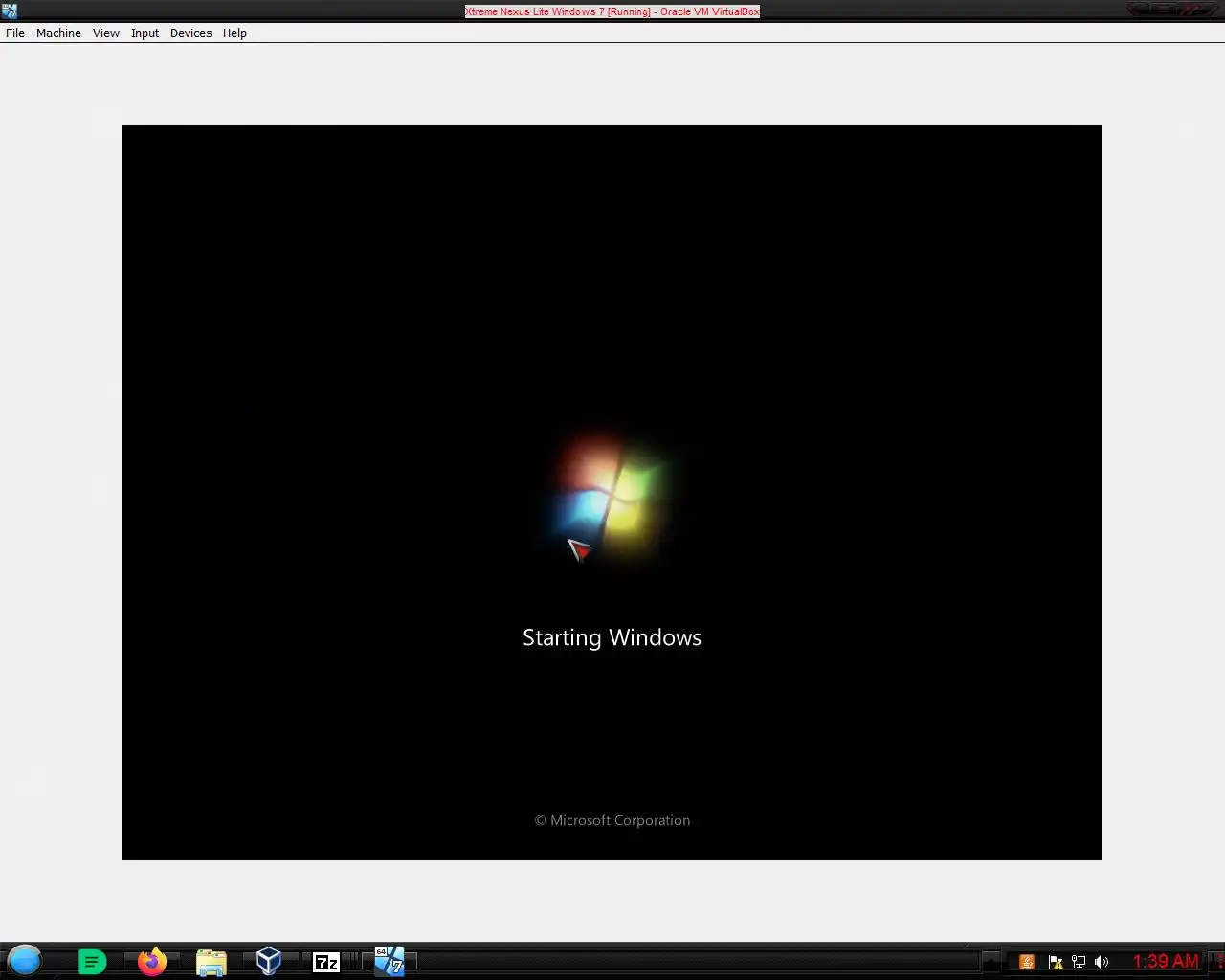Screen dimensions: 1225x980
Task: Open the 7-Zip taskbar icon
Action: point(326,962)
